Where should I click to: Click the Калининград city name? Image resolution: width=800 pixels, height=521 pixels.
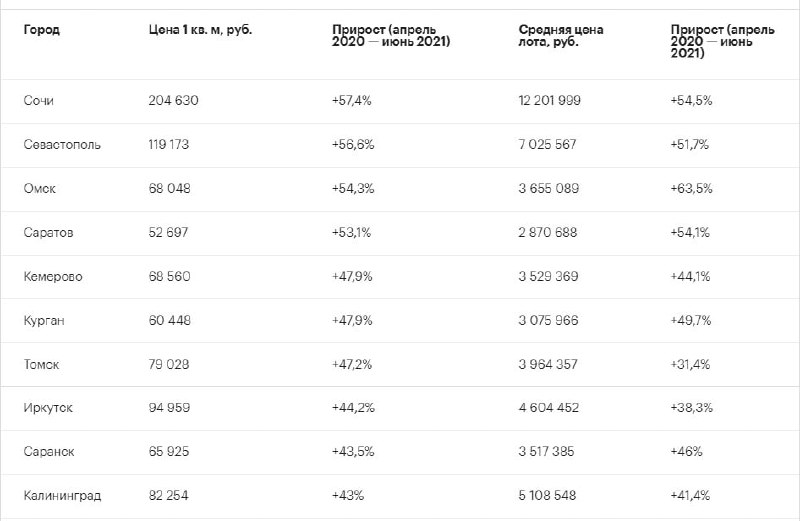[62, 496]
